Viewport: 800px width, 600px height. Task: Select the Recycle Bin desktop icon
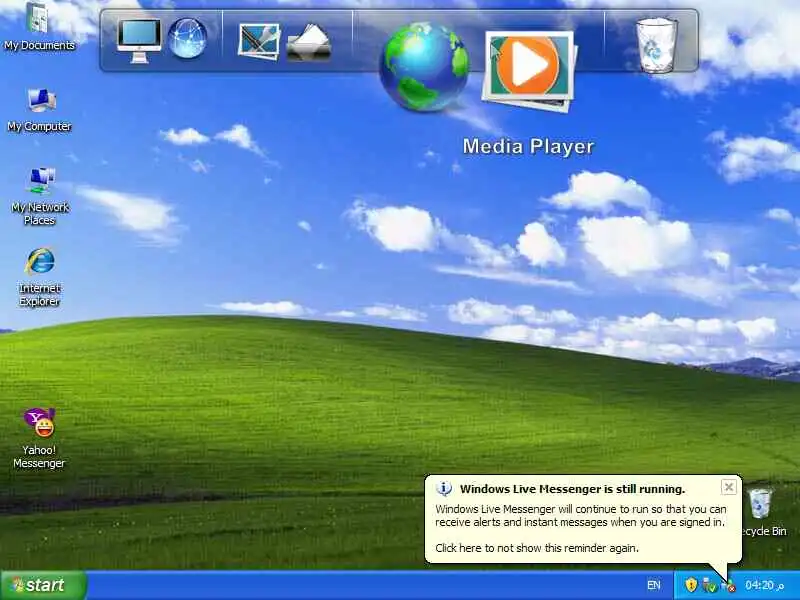(x=762, y=512)
